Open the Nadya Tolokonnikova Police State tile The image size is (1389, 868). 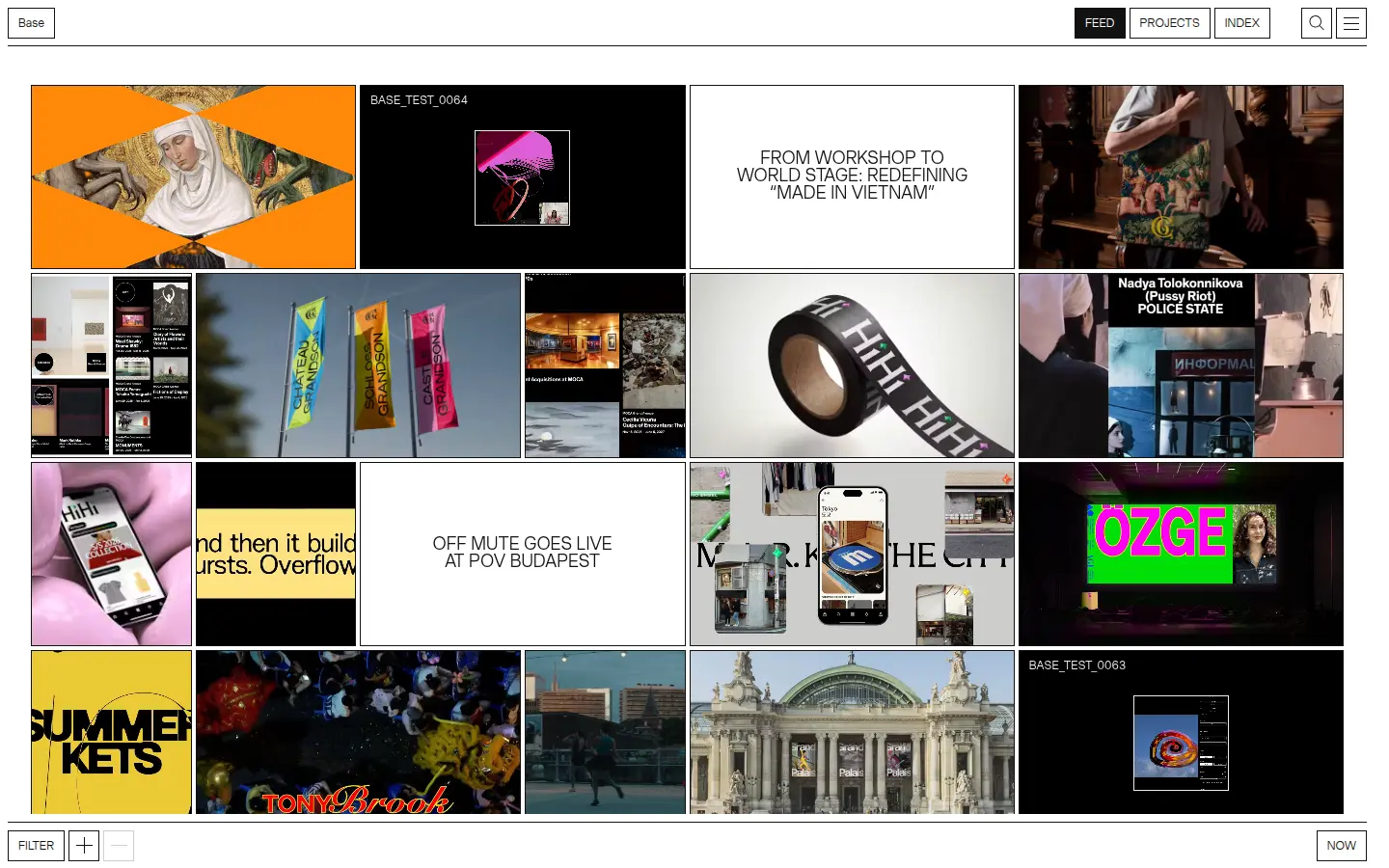[x=1181, y=366]
